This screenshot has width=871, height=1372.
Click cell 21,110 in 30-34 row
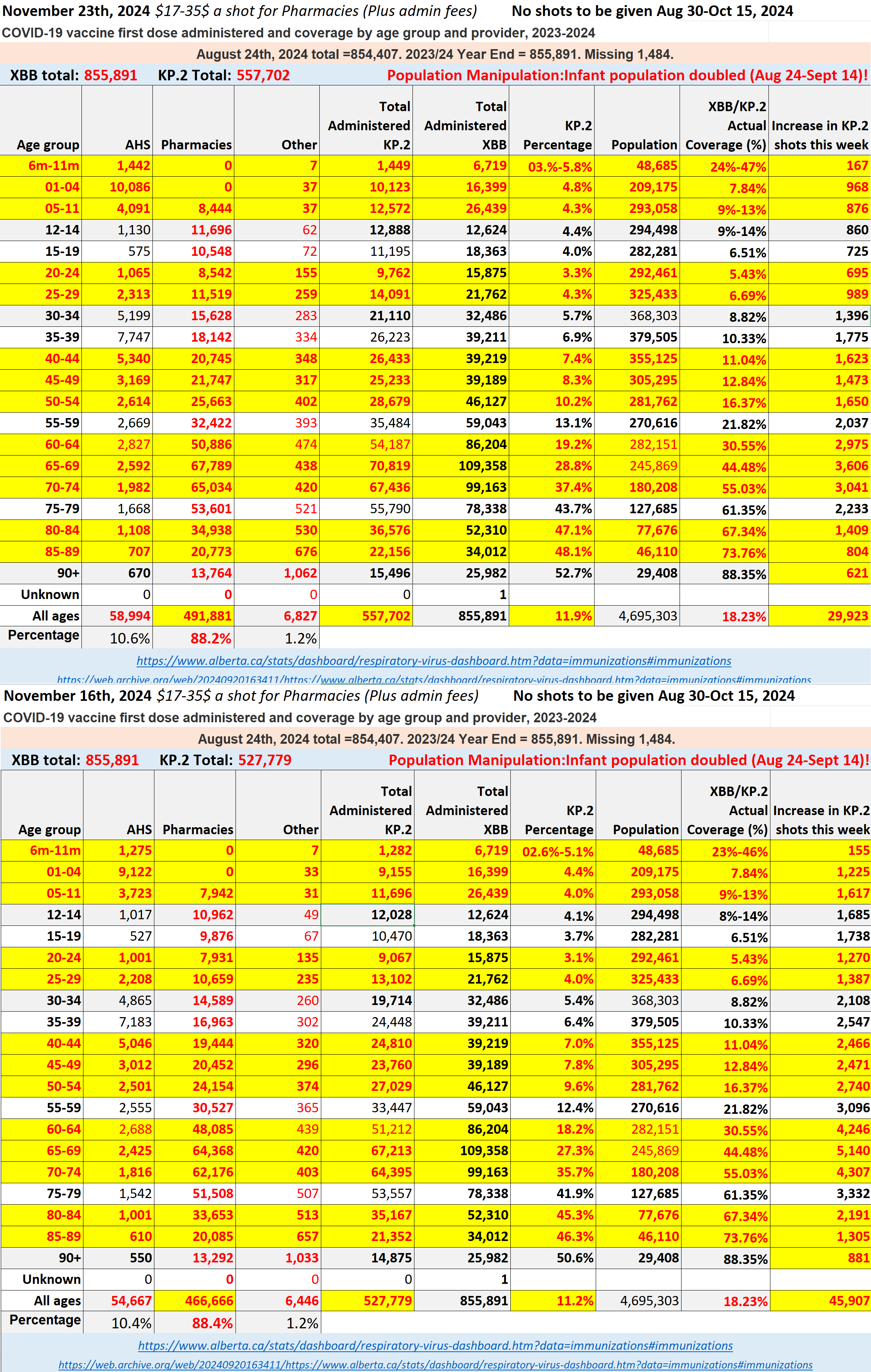pyautogui.click(x=366, y=316)
